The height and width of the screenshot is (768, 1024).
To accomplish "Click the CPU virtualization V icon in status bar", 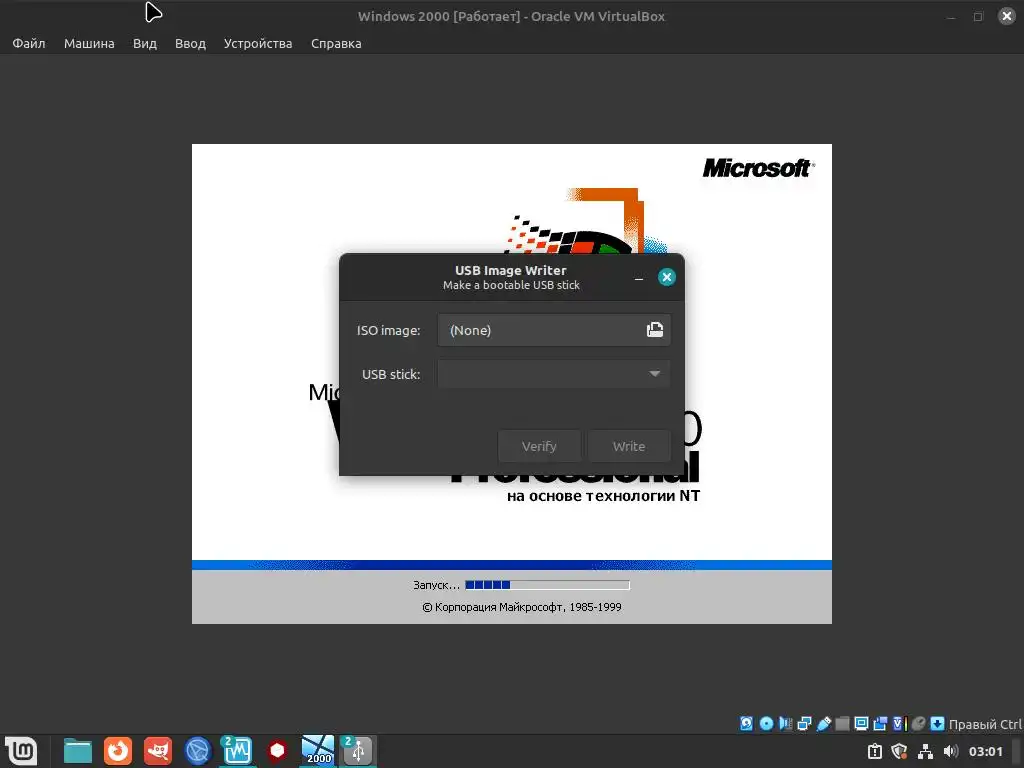I will [899, 723].
